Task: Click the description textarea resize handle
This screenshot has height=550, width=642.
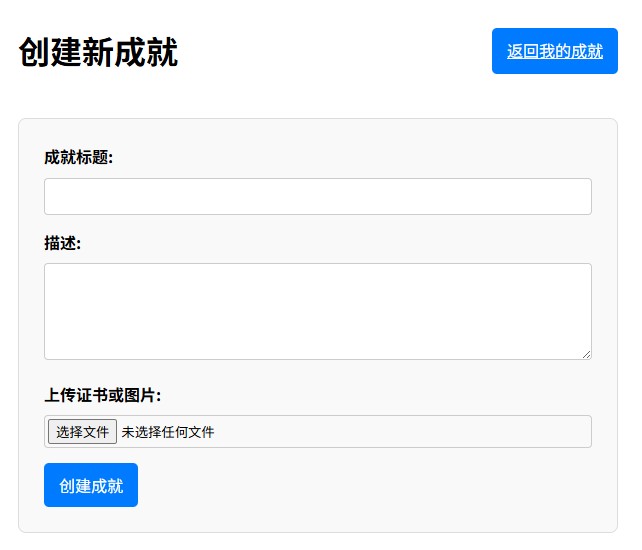Action: (x=585, y=353)
